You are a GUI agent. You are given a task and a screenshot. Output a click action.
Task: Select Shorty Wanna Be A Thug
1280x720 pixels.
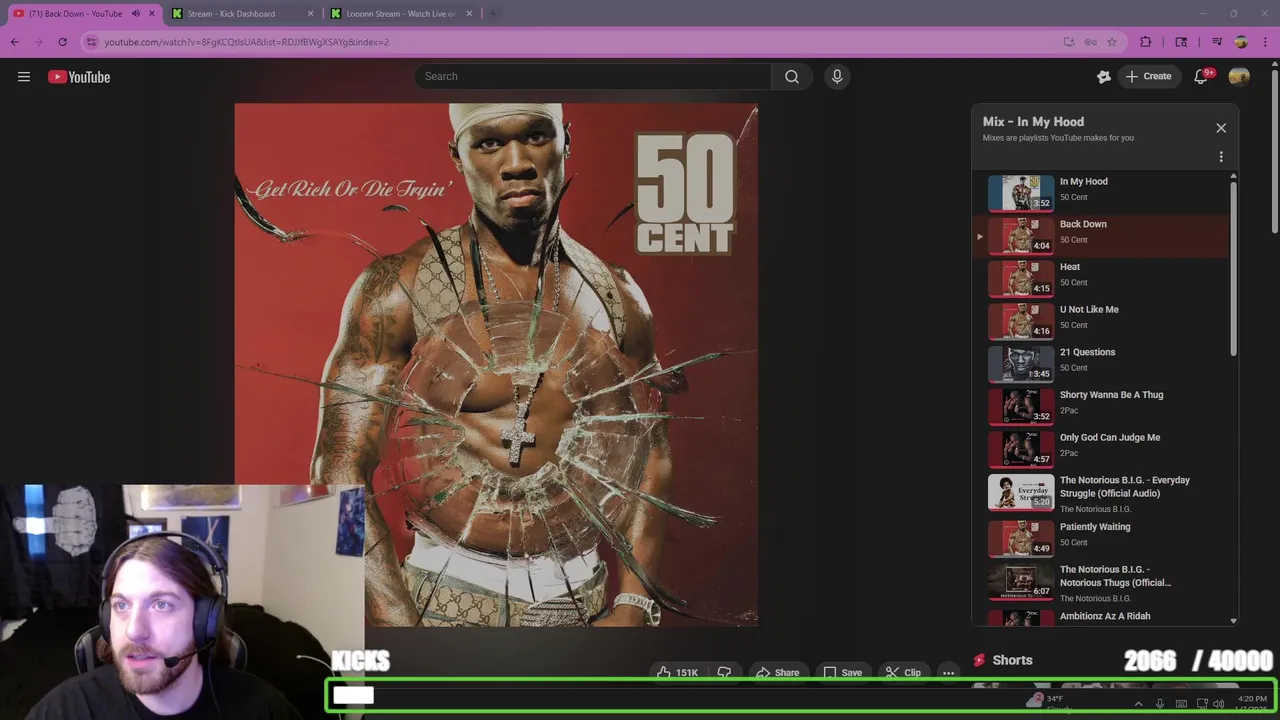(x=1100, y=406)
